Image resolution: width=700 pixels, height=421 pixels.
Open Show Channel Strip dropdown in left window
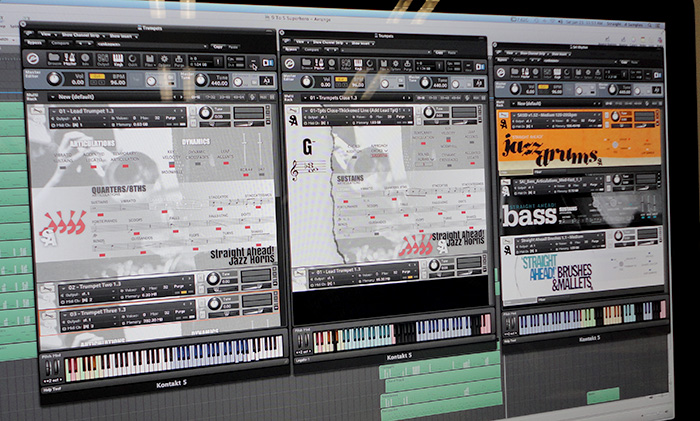click(83, 35)
